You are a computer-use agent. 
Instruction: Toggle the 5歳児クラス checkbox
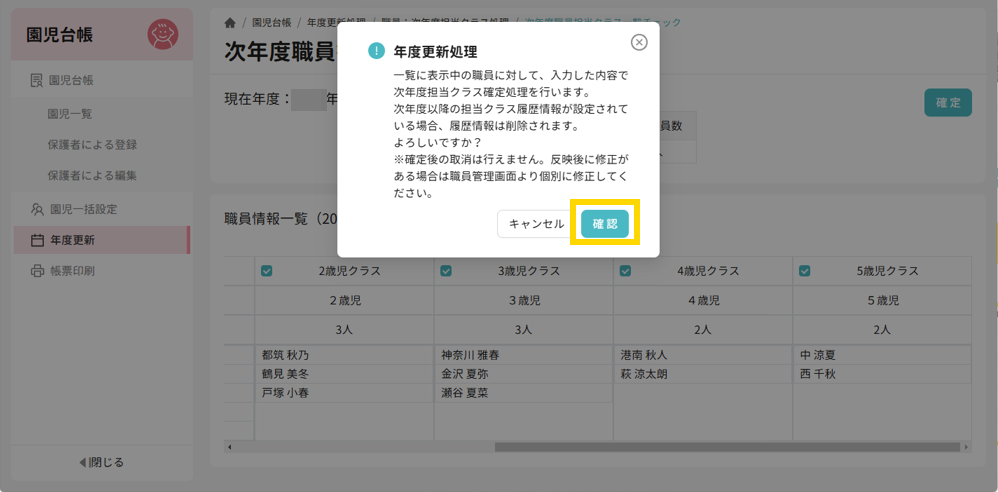click(x=805, y=271)
